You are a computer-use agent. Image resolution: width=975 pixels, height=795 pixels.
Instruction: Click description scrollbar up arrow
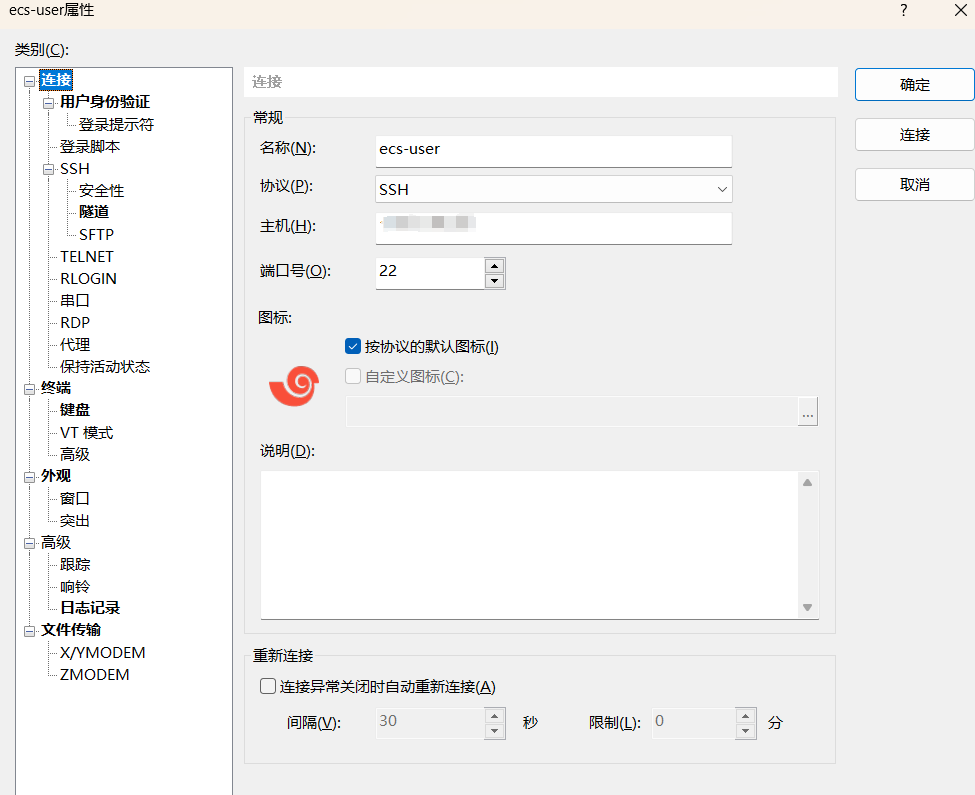click(807, 482)
